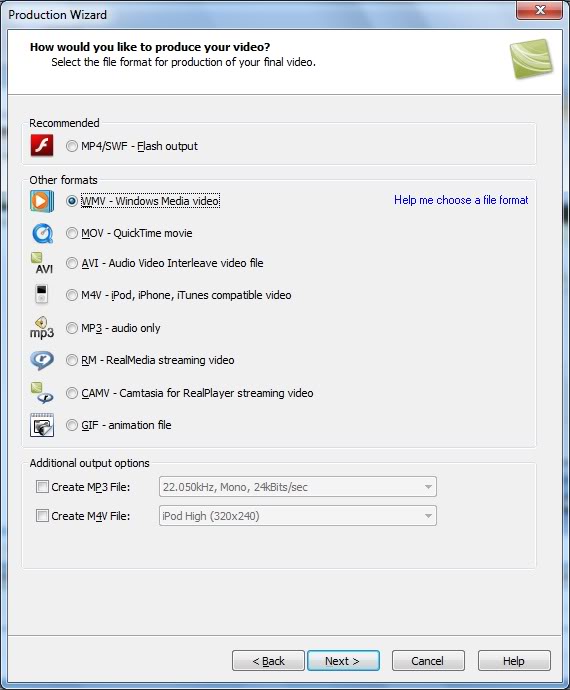Screen dimensions: 570x690
Task: Pick MP3 audio only format
Action: pyautogui.click(x=72, y=328)
